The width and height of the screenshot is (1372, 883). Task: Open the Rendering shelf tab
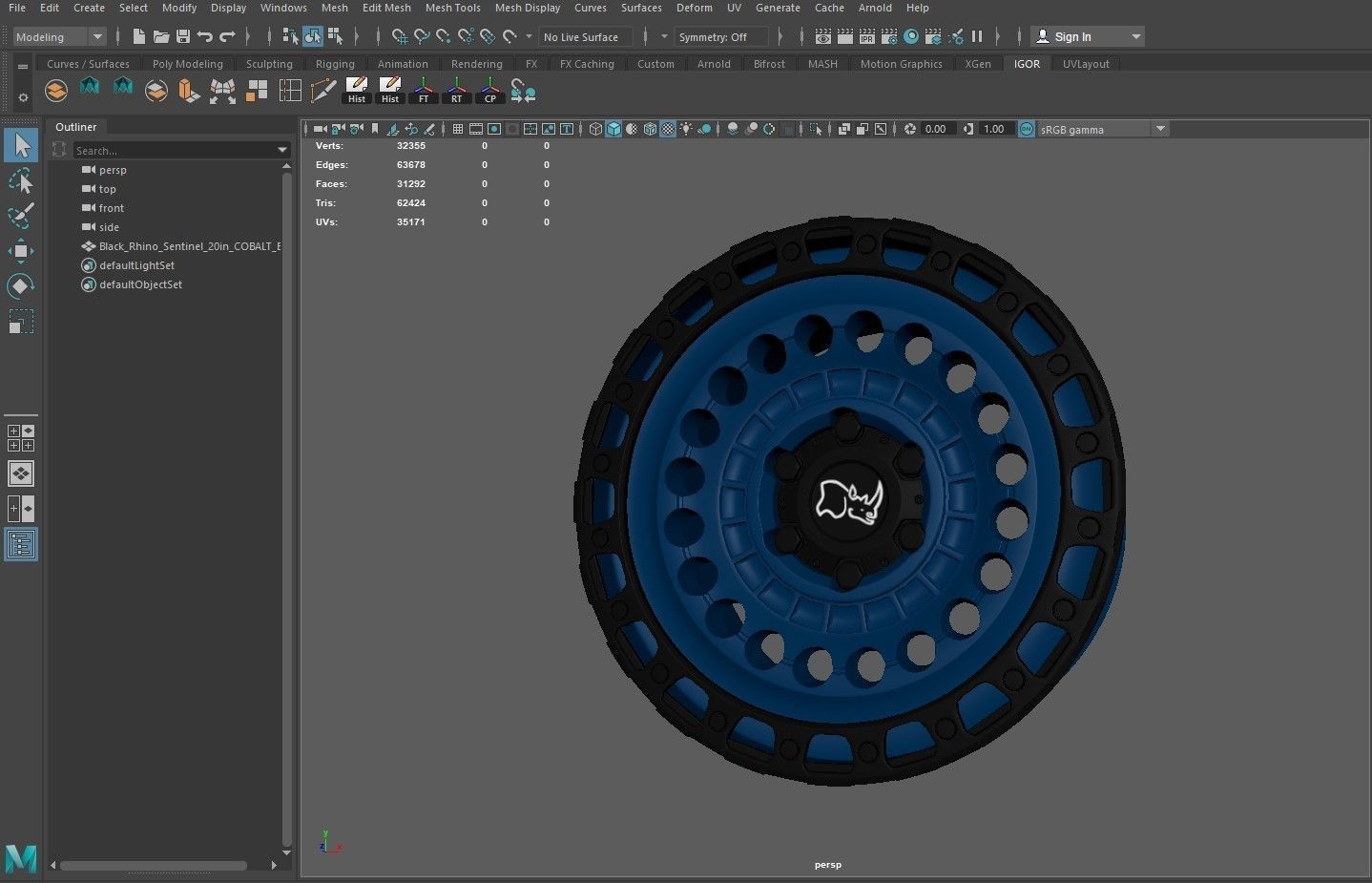point(477,64)
